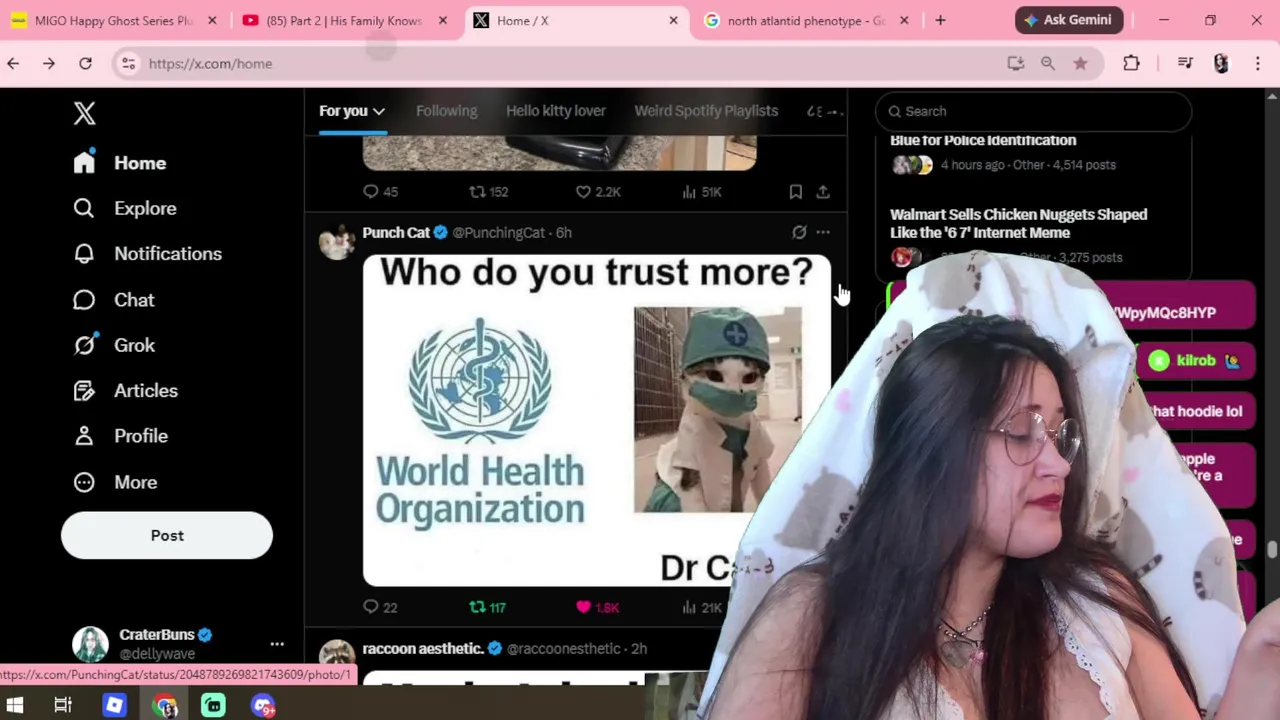The width and height of the screenshot is (1280, 720).
Task: Share the top post
Action: pos(822,192)
